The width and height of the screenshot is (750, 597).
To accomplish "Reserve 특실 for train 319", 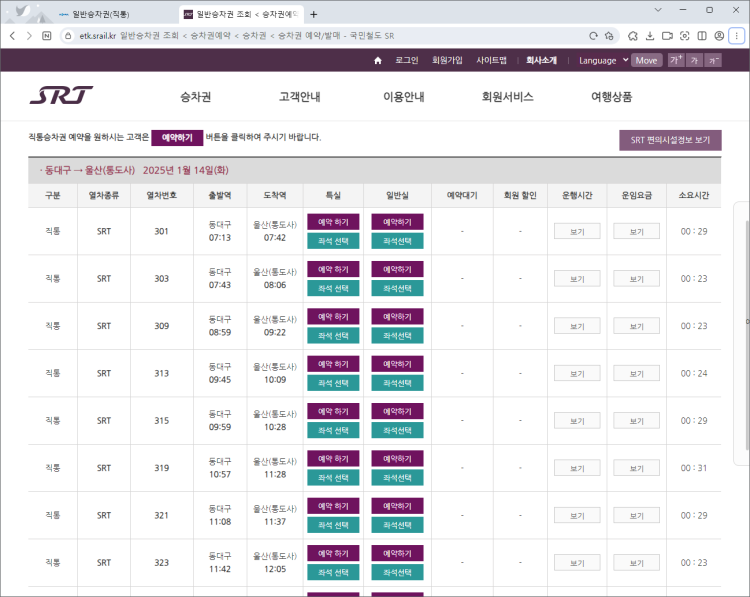I will pos(333,459).
